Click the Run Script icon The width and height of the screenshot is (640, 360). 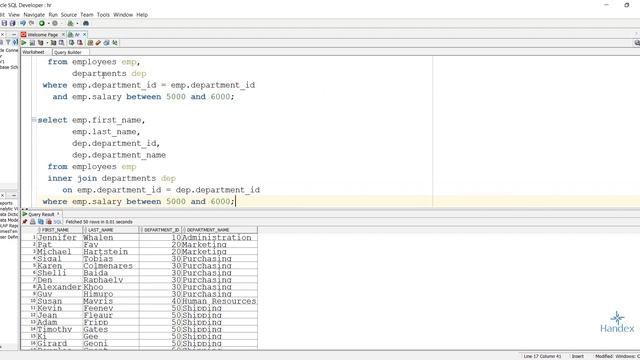pos(32,42)
